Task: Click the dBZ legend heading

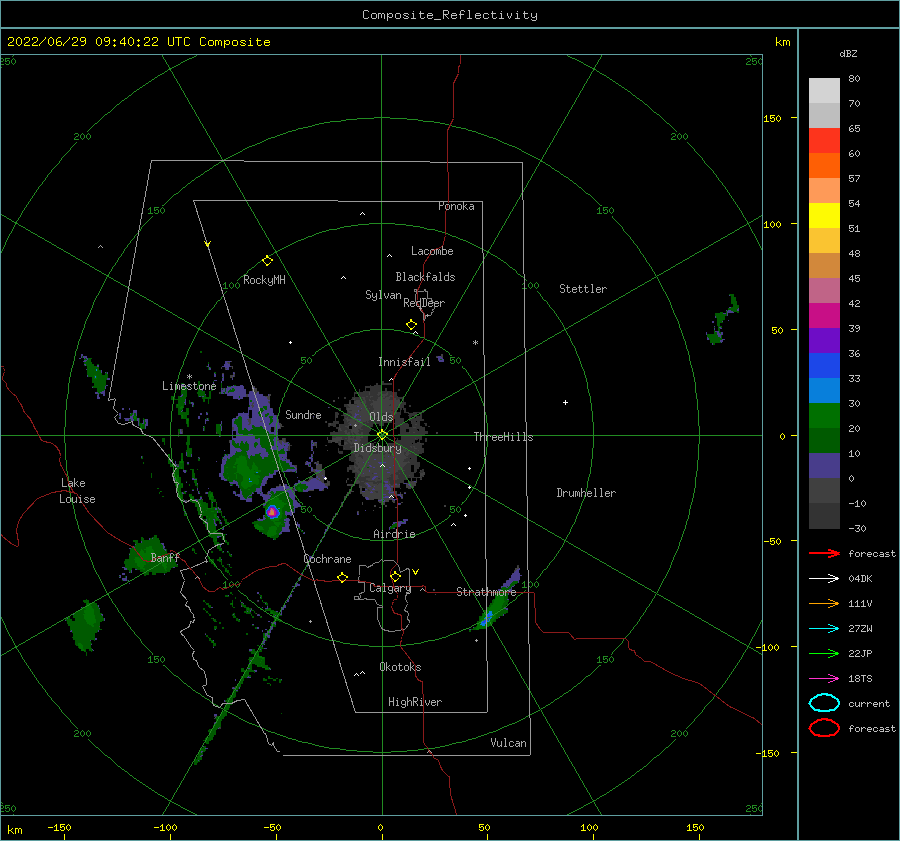Action: [x=848, y=53]
